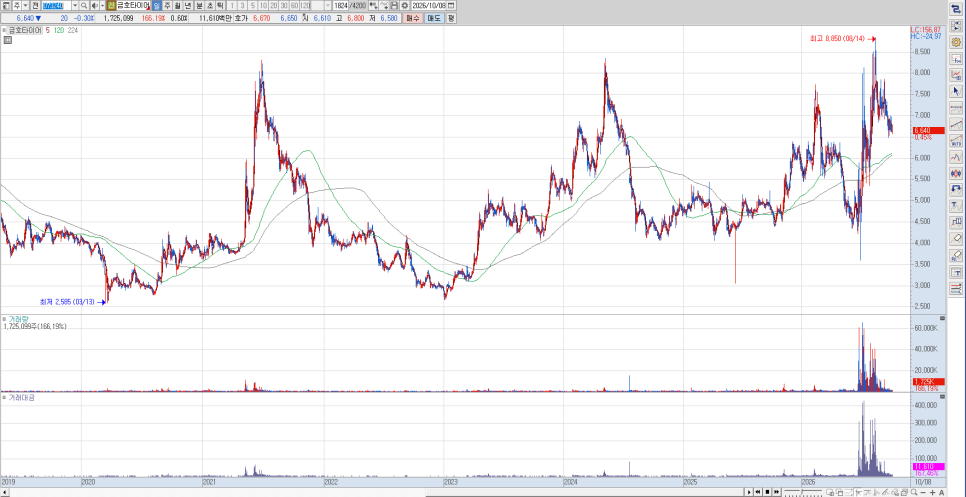Viewport: 966px width, 497px height.
Task: Open the interval combo box after 120
Action: (322, 5)
